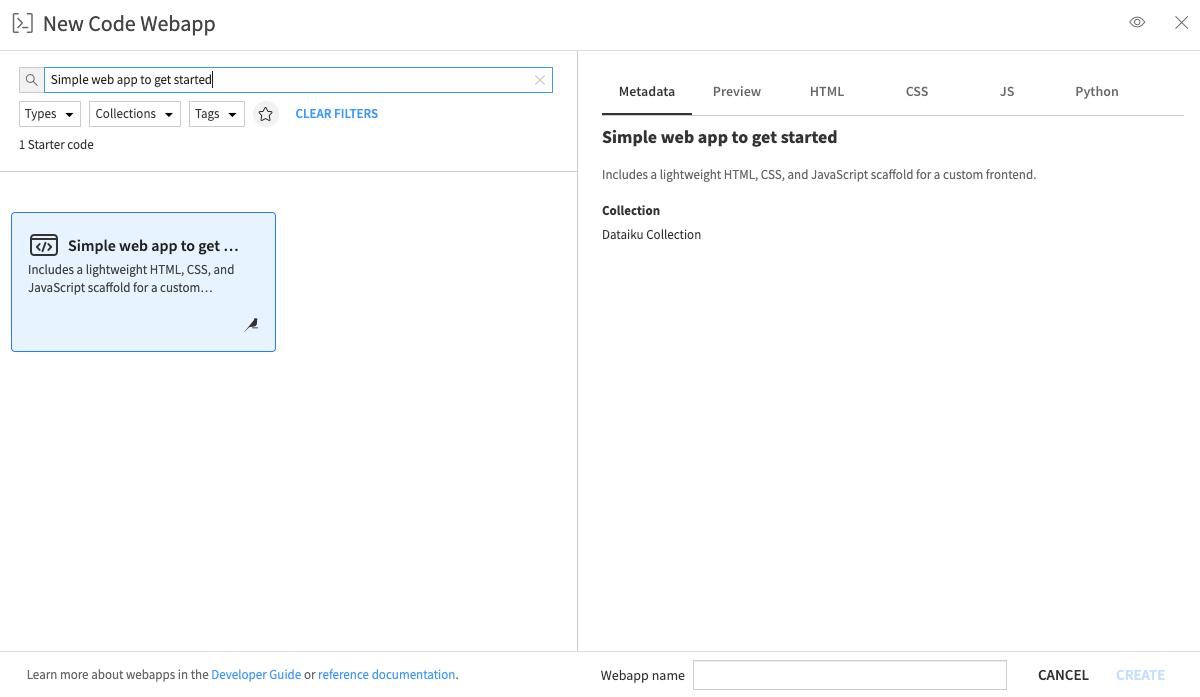The image size is (1200, 697).
Task: Open the reference documentation link
Action: tap(386, 675)
